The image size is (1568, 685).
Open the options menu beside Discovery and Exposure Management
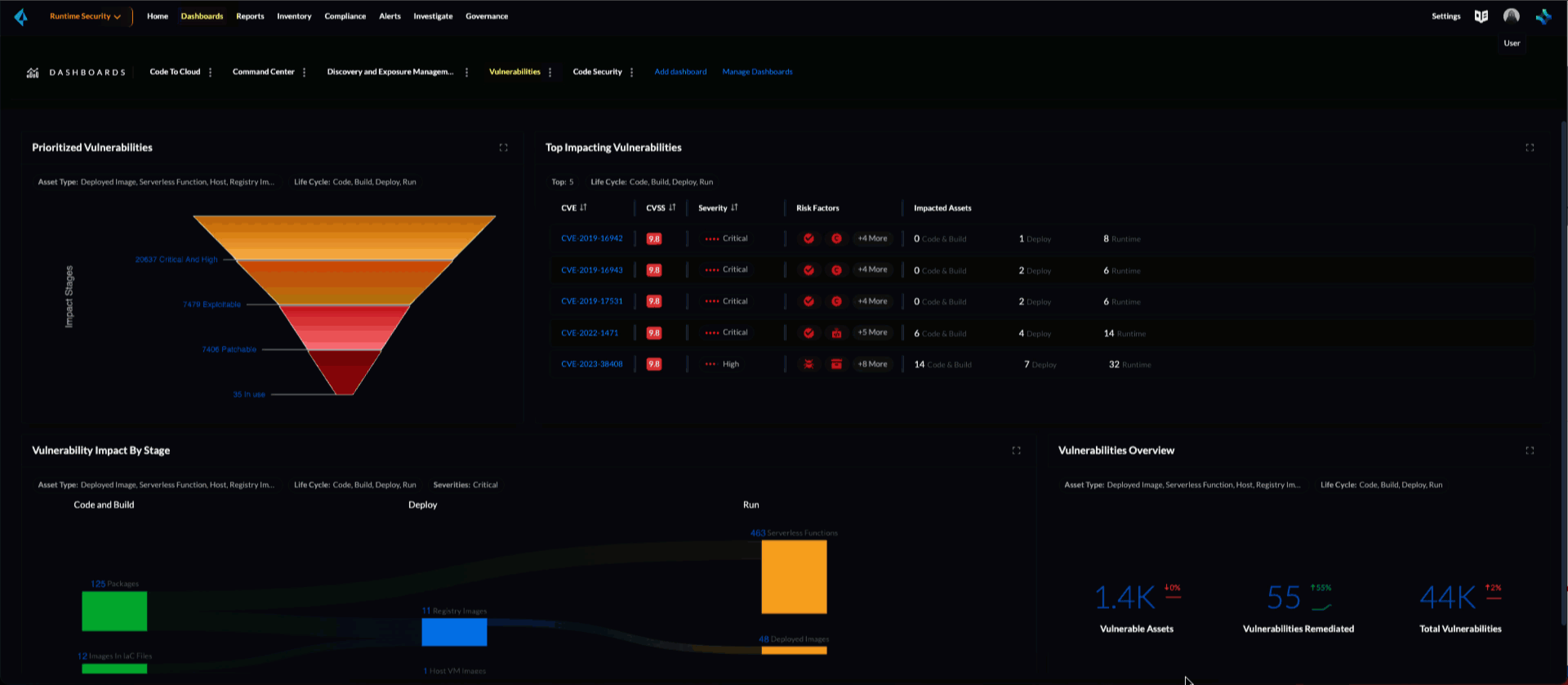coord(466,73)
